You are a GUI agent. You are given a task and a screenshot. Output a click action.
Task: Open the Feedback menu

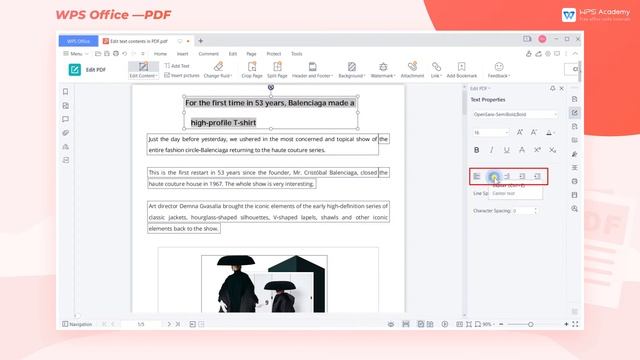tap(499, 70)
